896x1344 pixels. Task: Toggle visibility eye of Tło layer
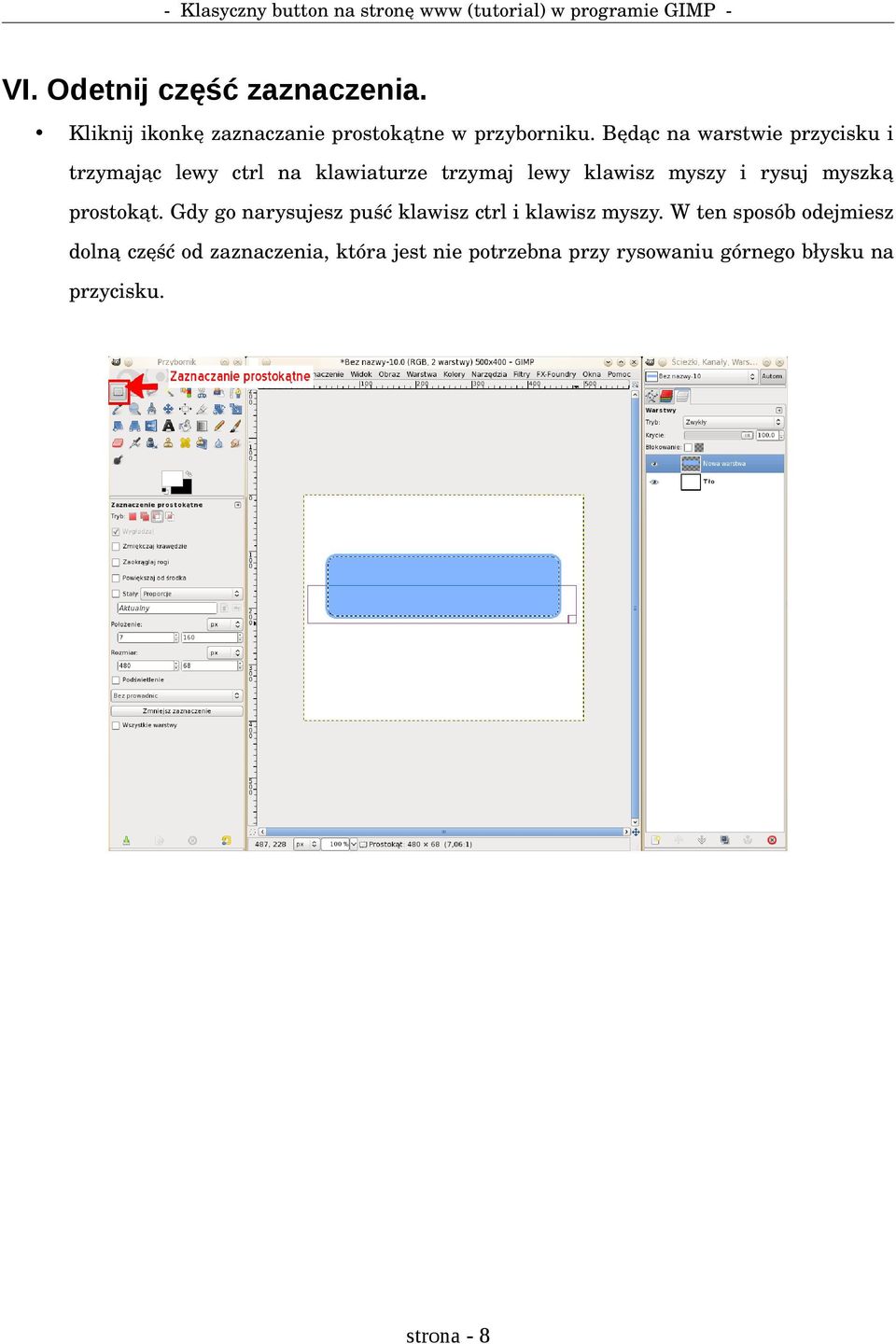(654, 482)
